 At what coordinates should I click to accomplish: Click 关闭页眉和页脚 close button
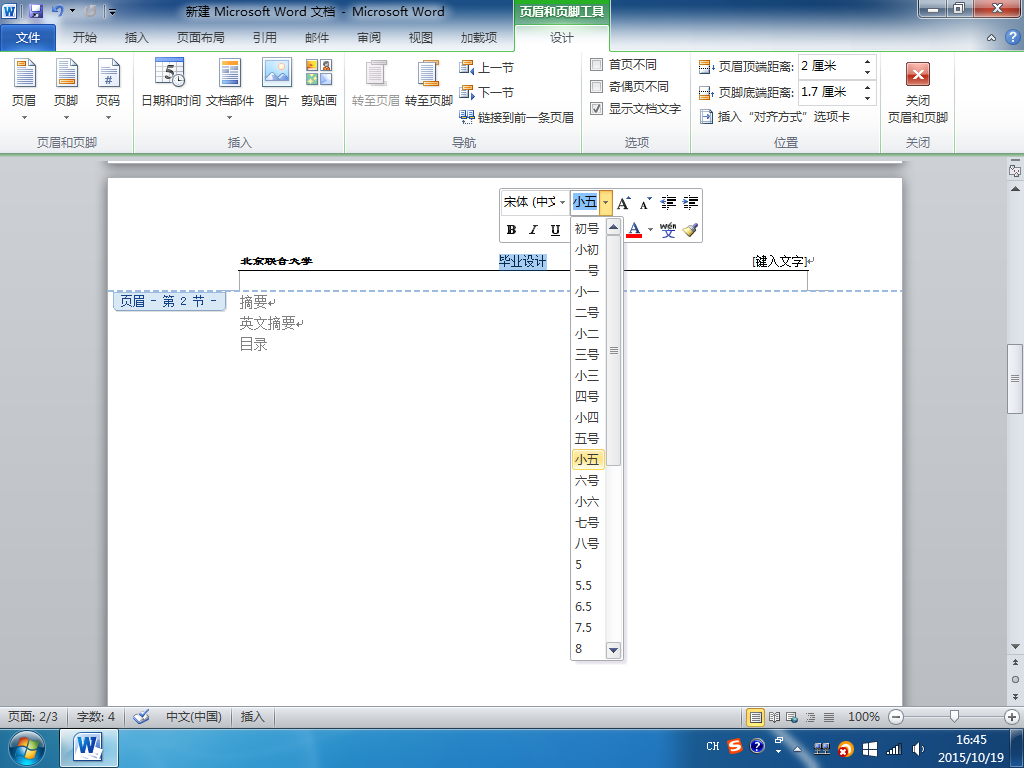click(918, 91)
